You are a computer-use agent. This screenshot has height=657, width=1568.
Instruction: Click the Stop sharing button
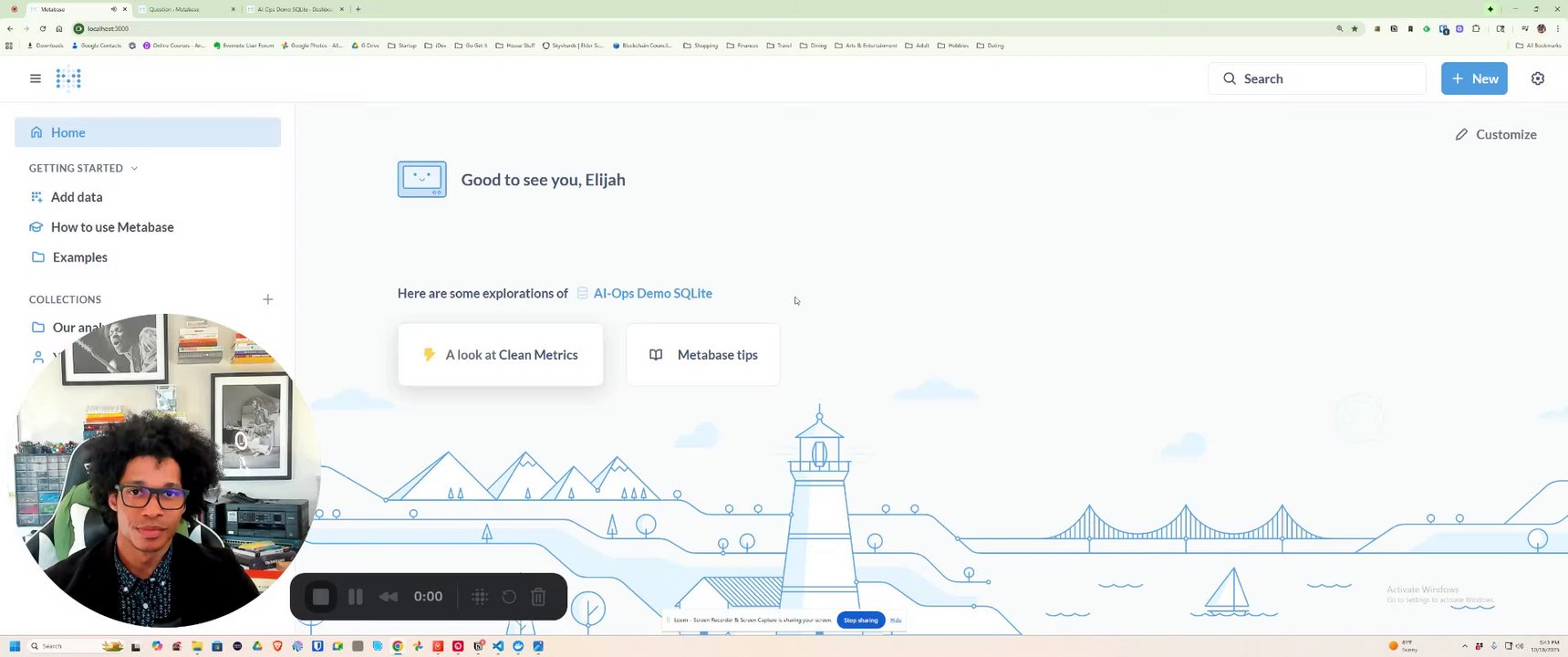pos(860,620)
